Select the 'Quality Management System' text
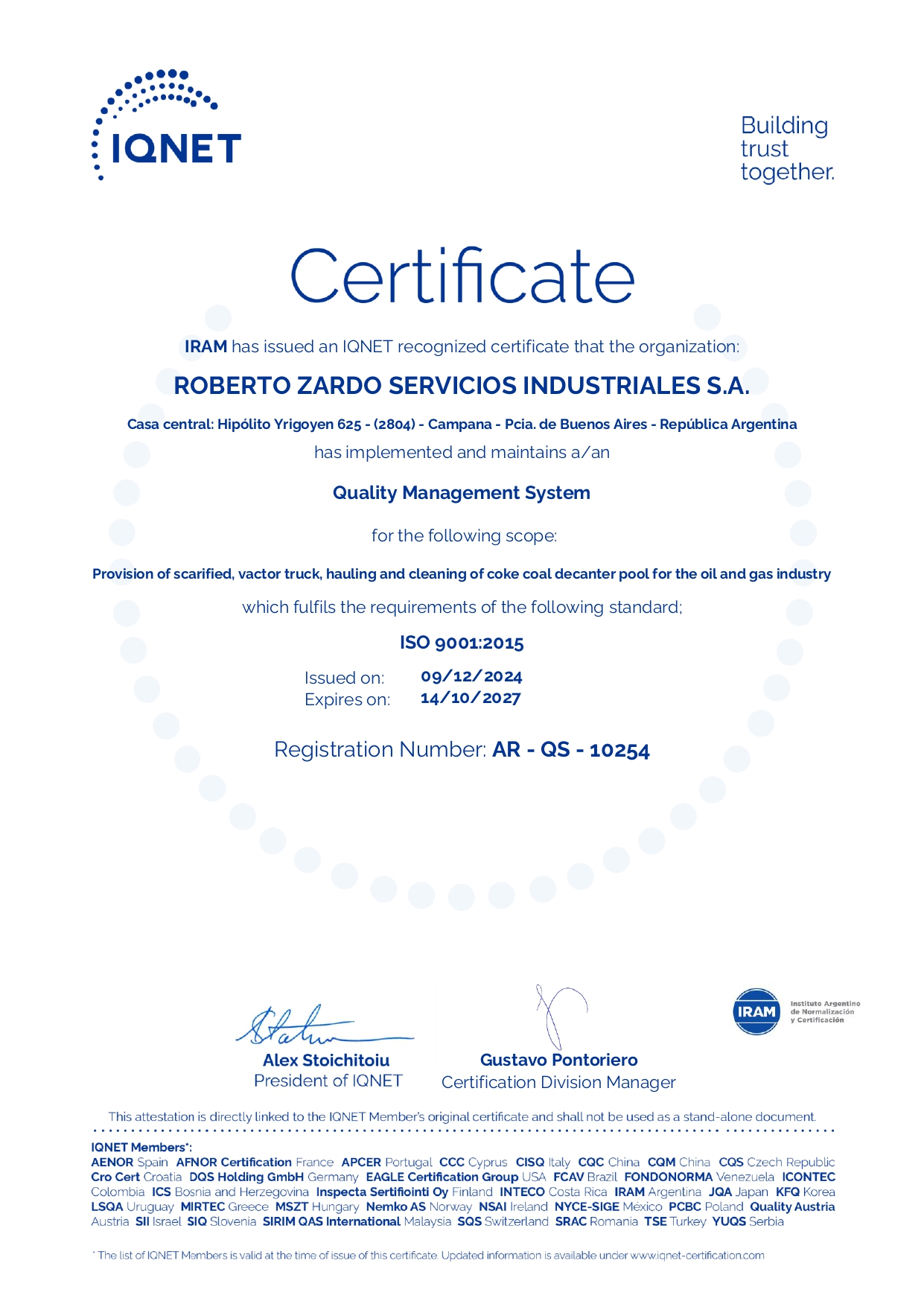The width and height of the screenshot is (924, 1307). point(462,493)
